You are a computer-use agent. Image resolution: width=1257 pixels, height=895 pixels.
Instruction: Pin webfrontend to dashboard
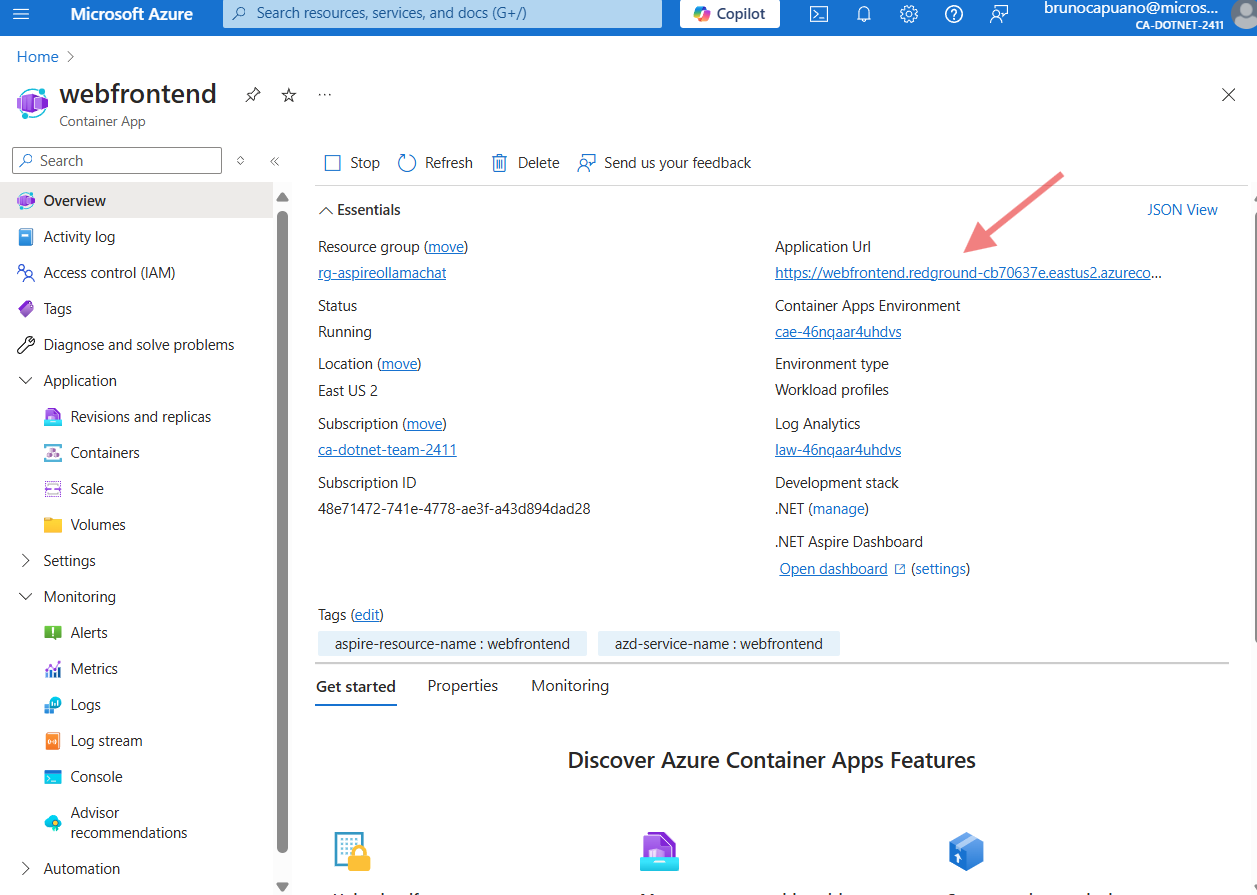253,95
